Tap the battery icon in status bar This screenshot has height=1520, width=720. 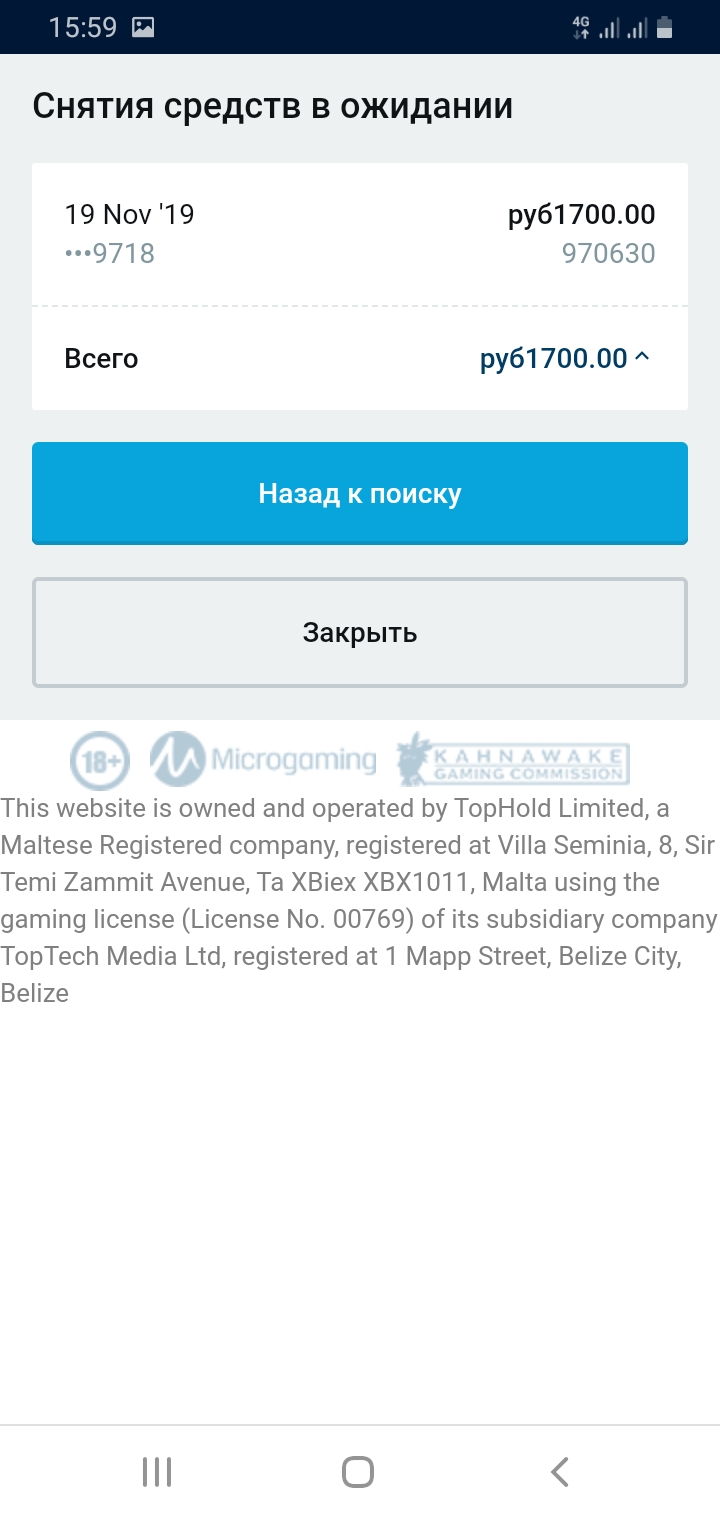point(665,27)
